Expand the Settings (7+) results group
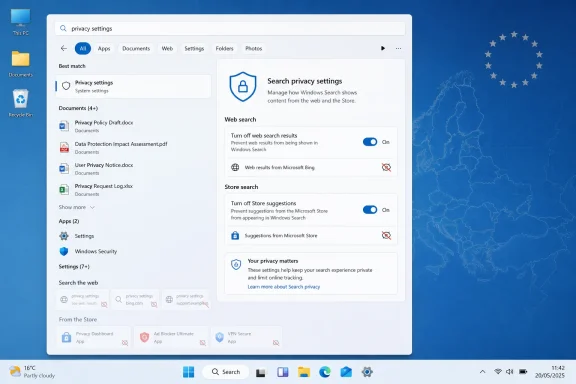576x384 pixels. pyautogui.click(x=74, y=266)
